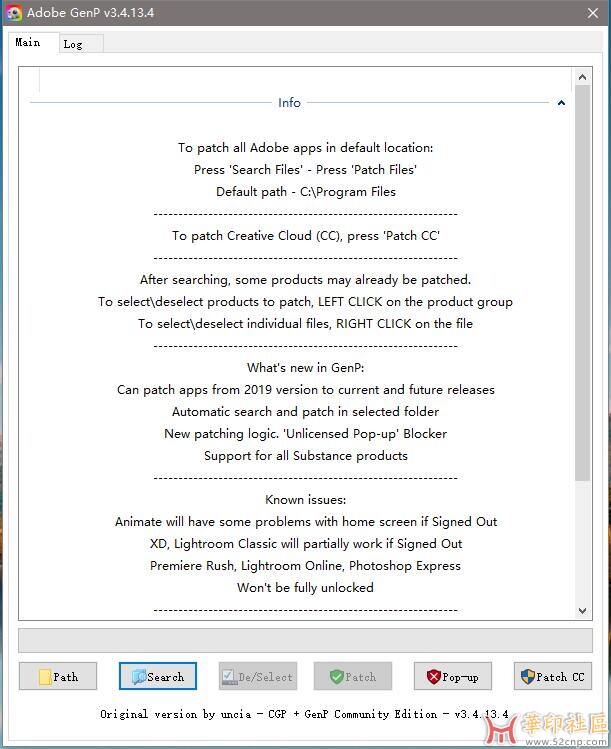Click the De/Select button
The image size is (611, 749).
(x=258, y=676)
